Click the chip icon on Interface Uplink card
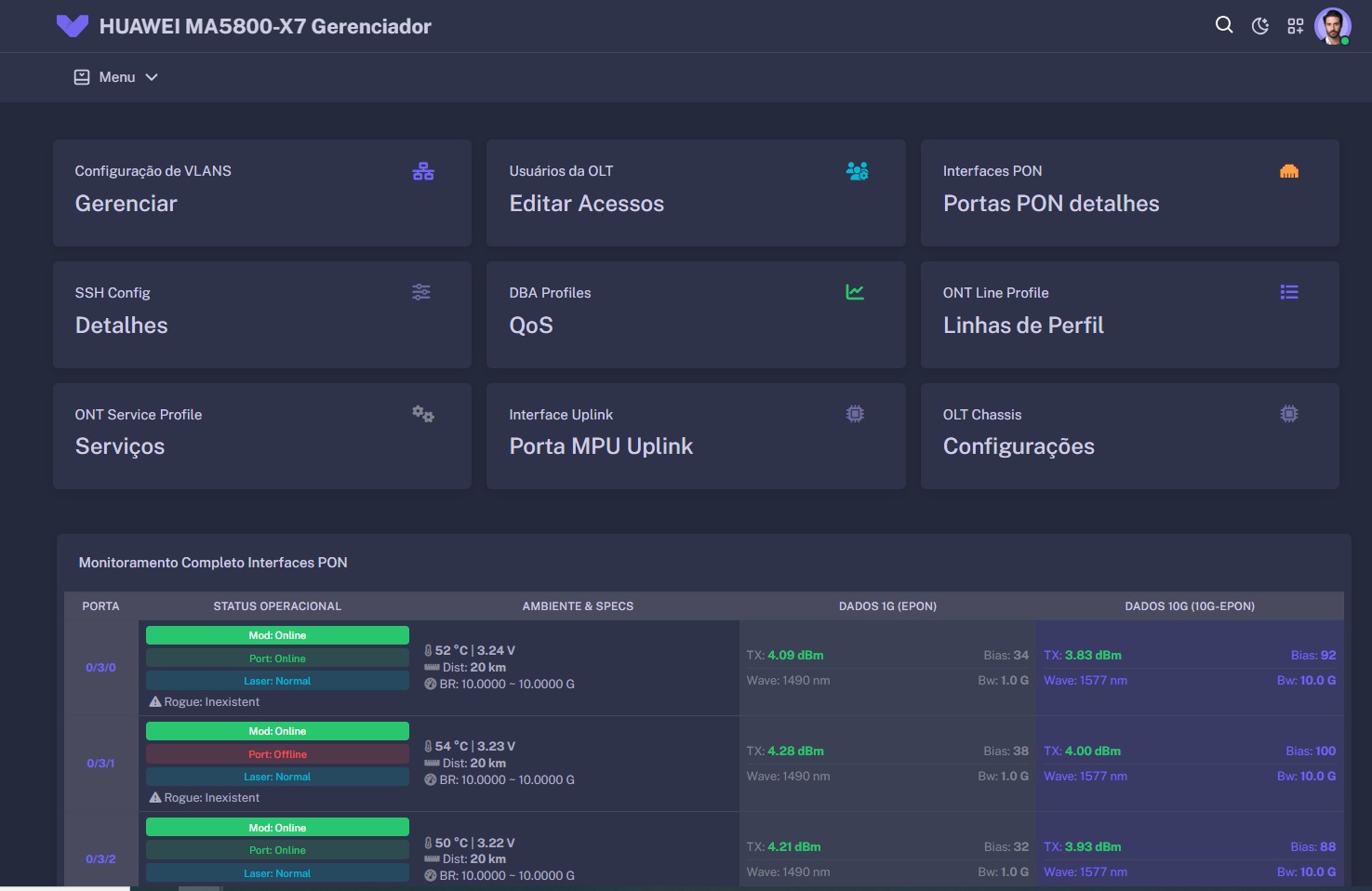This screenshot has width=1372, height=891. pyautogui.click(x=855, y=414)
